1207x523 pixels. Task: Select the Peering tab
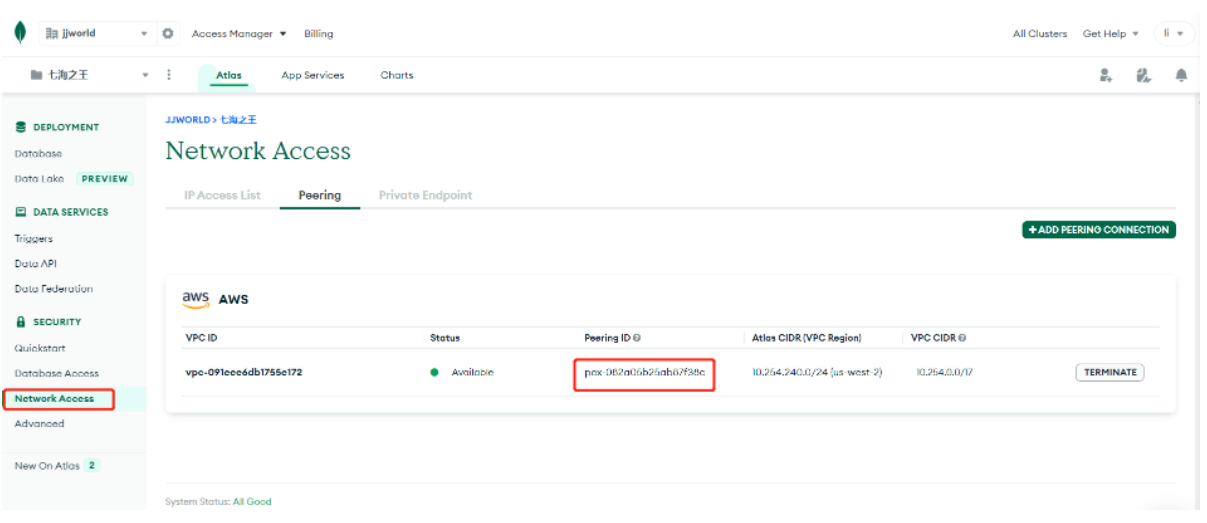[320, 195]
